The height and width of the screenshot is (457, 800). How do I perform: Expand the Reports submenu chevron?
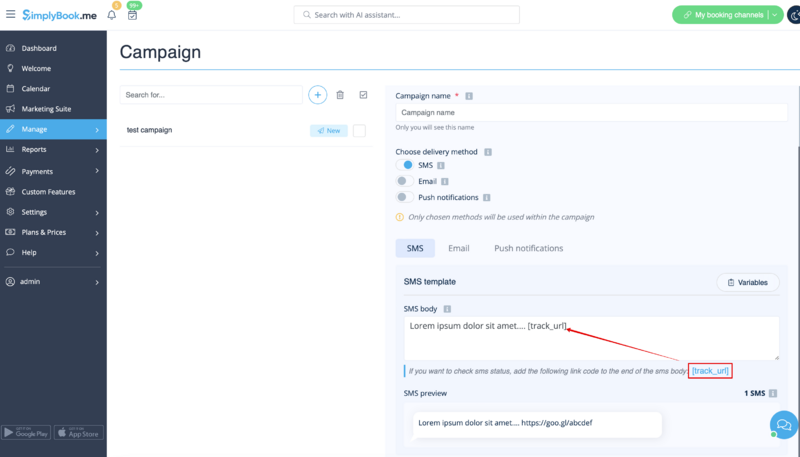[97, 150]
